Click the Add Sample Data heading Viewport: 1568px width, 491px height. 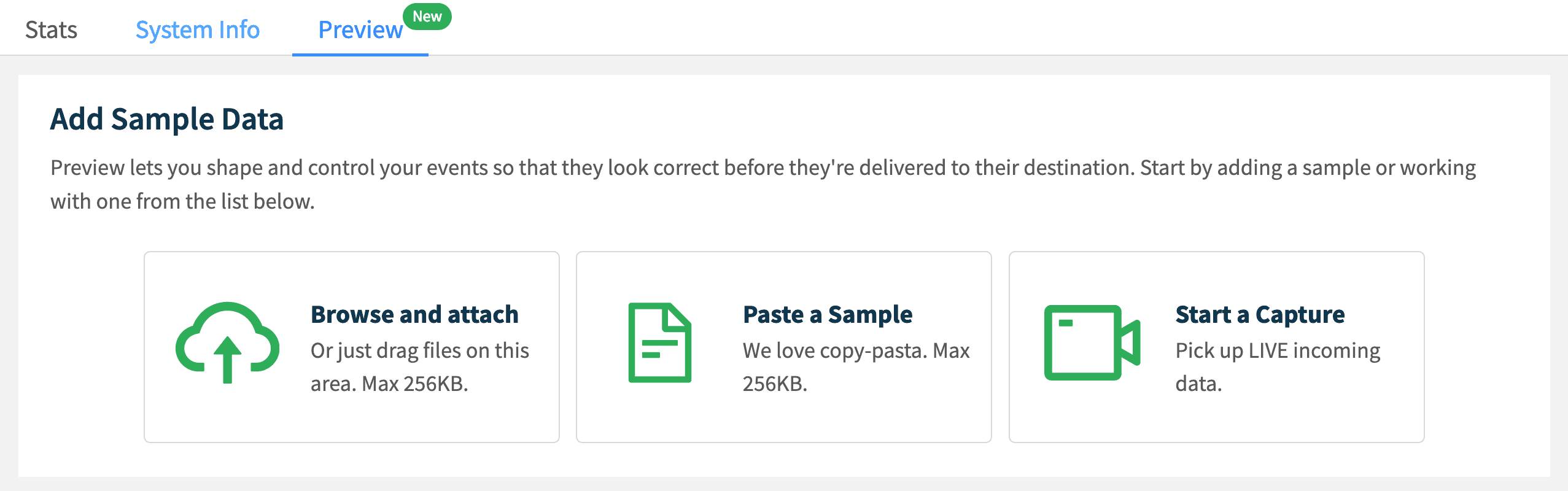[x=166, y=119]
